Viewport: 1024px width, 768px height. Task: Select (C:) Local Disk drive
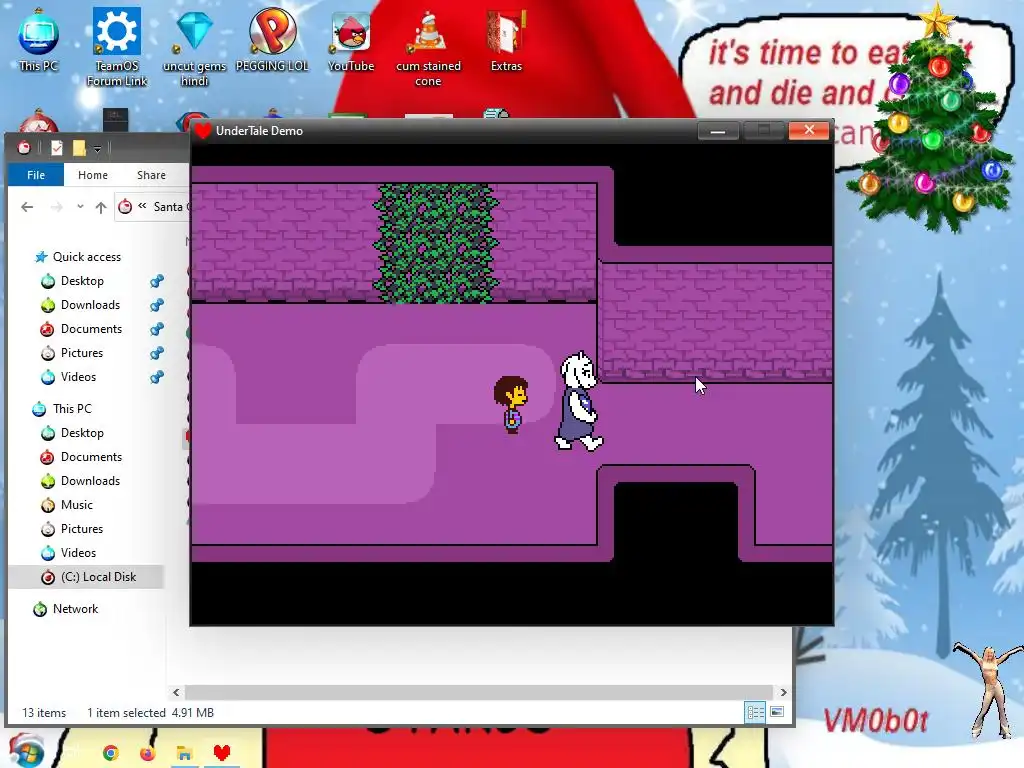click(86, 577)
